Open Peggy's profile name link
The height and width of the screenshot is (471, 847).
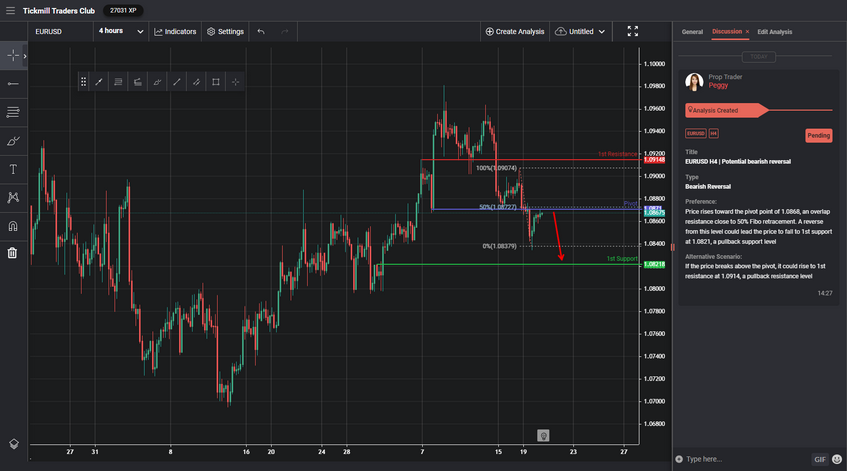[718, 85]
